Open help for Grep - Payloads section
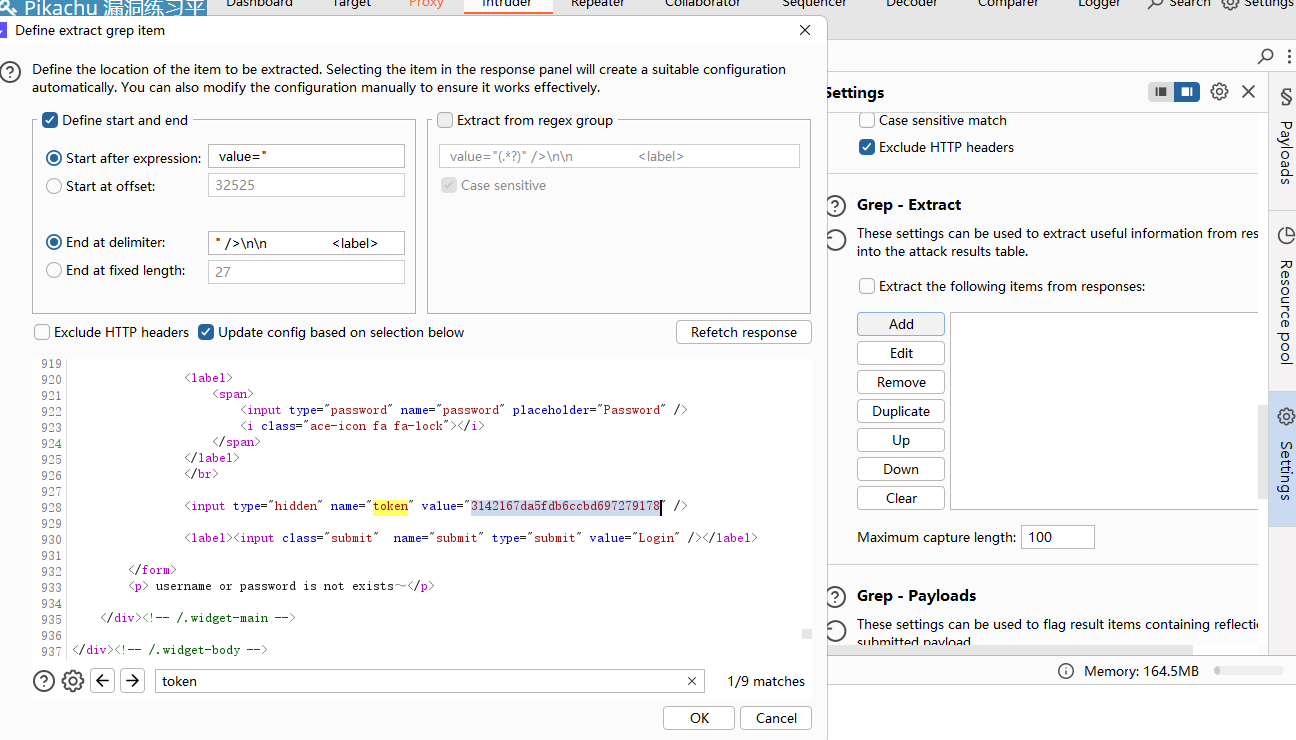This screenshot has width=1296, height=740. [836, 596]
